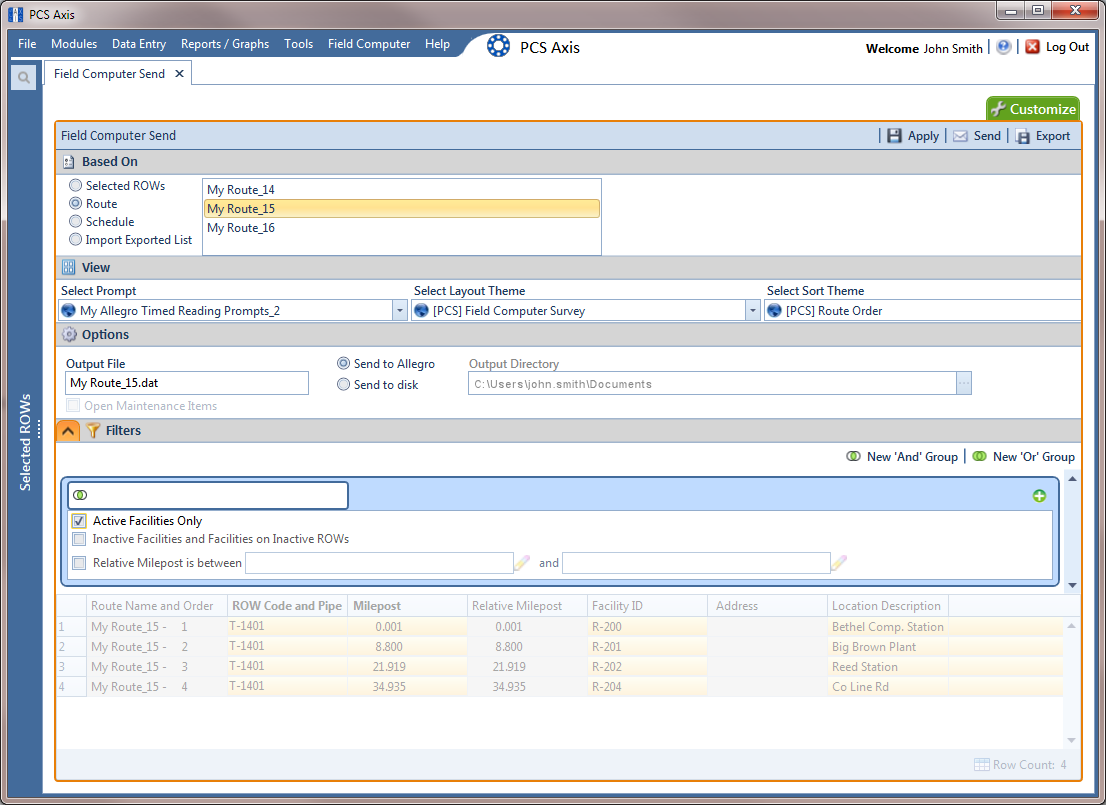Select My Route_16 in route list
The width and height of the screenshot is (1106, 805).
pyautogui.click(x=401, y=228)
